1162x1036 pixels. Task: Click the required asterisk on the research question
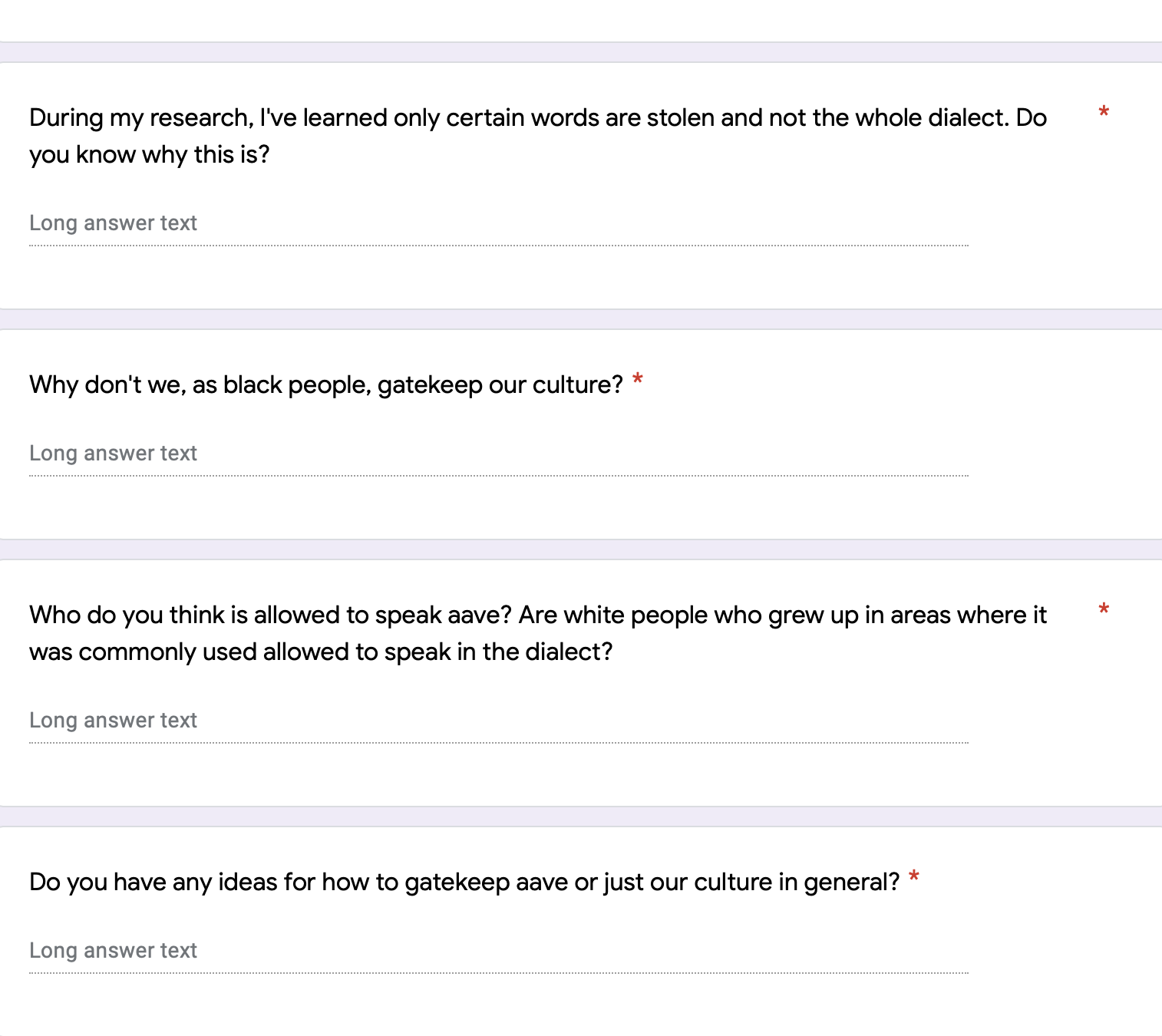(x=1104, y=114)
